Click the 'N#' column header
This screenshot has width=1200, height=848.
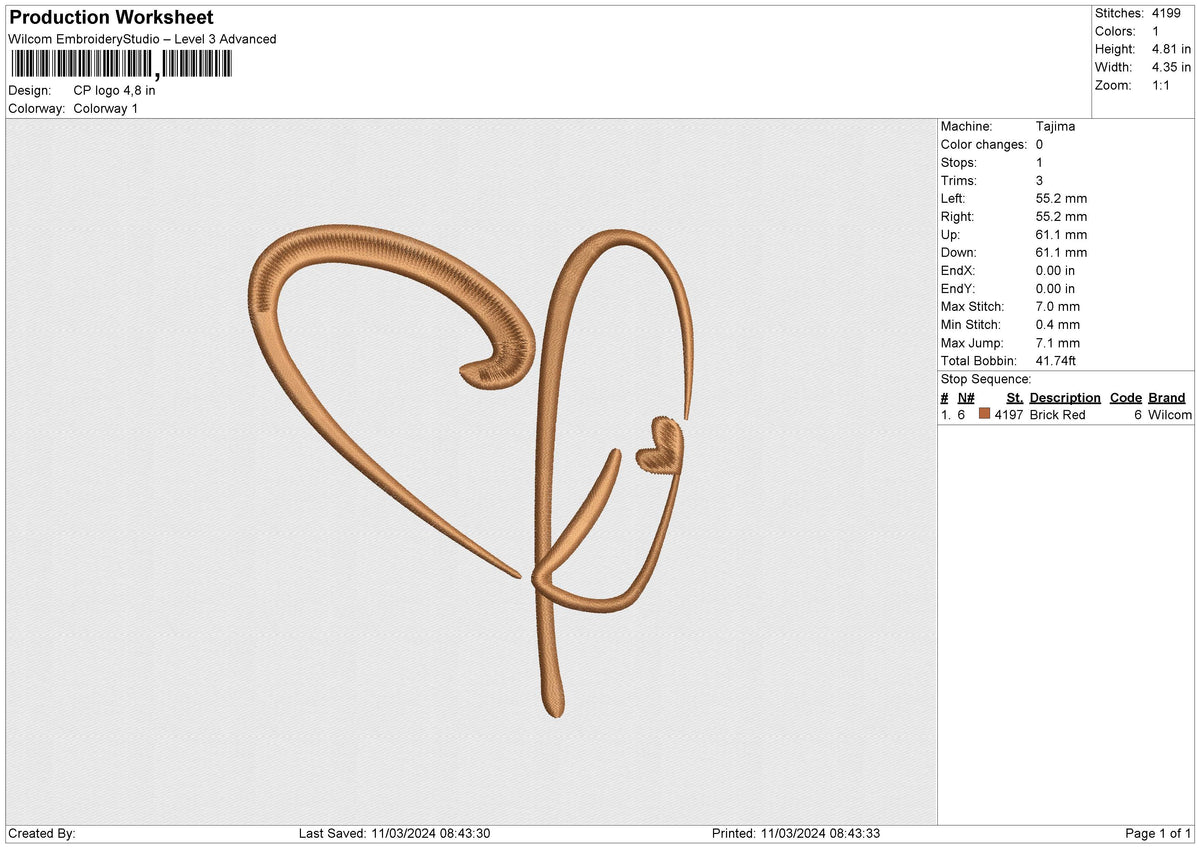click(x=966, y=398)
